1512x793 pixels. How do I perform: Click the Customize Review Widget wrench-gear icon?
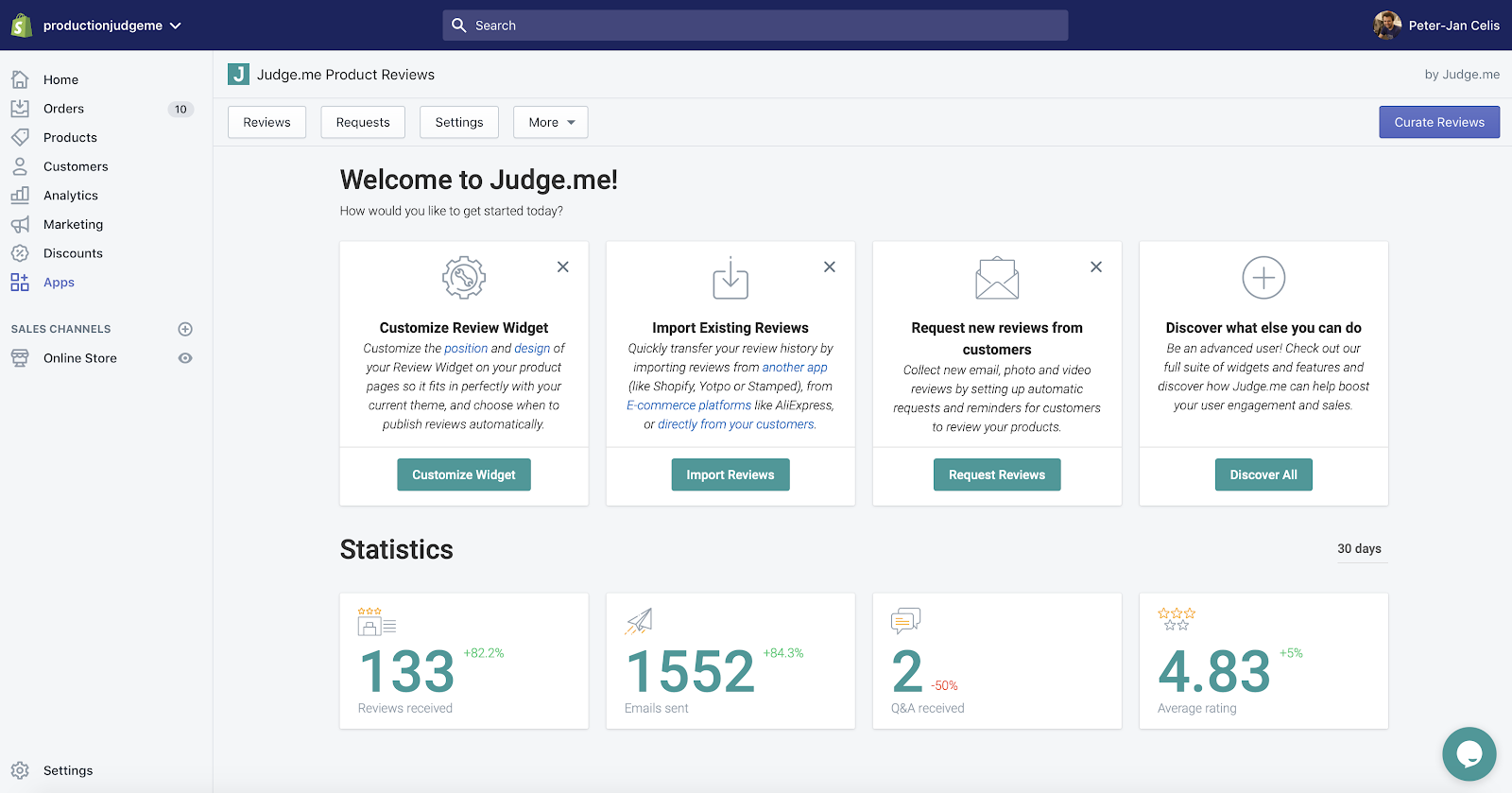(464, 278)
